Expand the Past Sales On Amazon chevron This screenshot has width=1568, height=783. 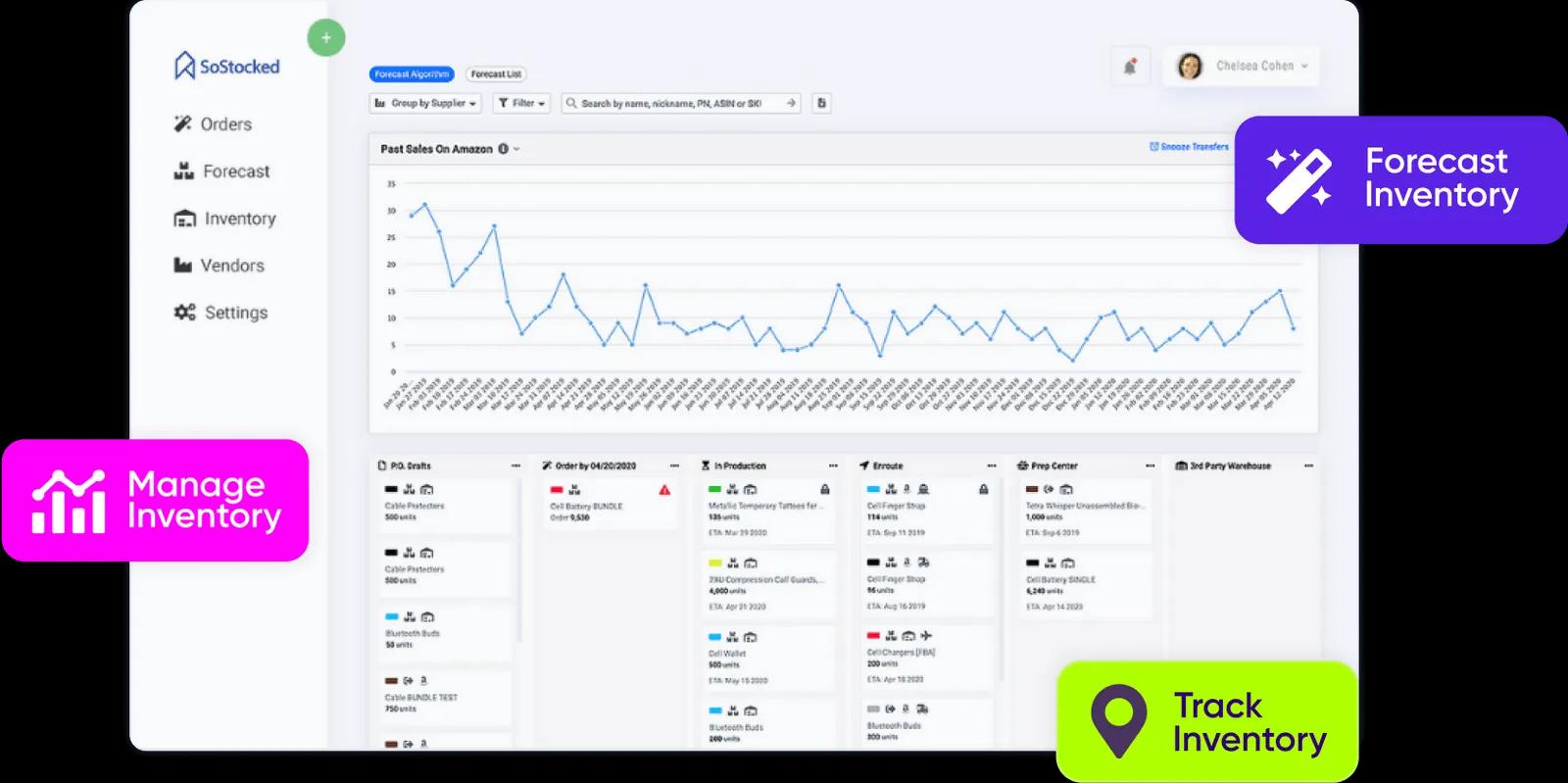click(x=516, y=149)
